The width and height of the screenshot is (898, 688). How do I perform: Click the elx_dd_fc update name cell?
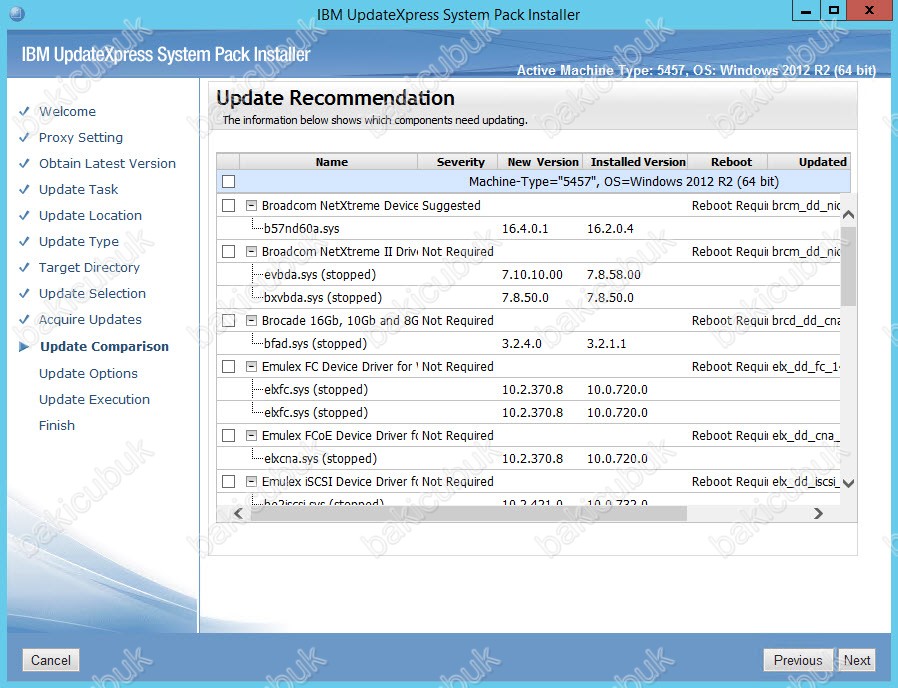tap(806, 367)
